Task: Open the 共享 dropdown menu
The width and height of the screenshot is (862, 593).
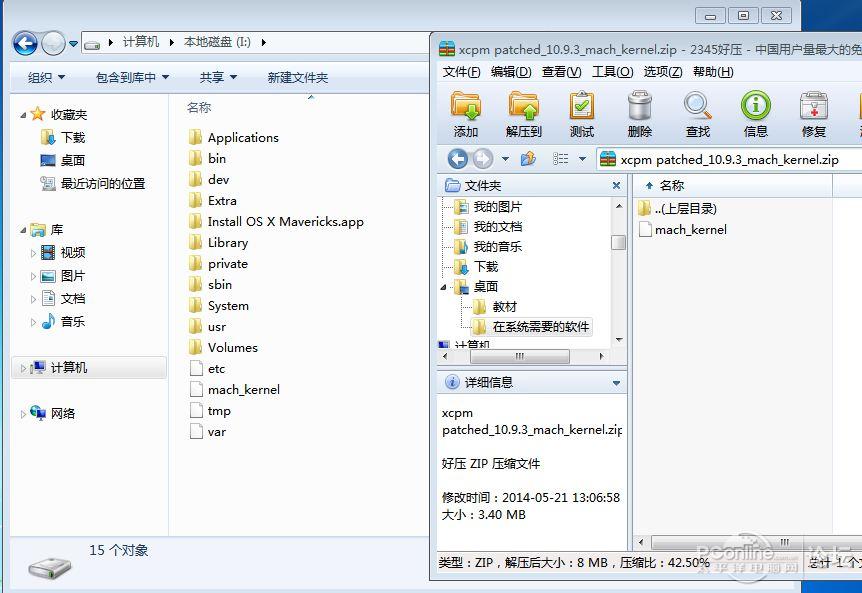Action: click(x=218, y=77)
